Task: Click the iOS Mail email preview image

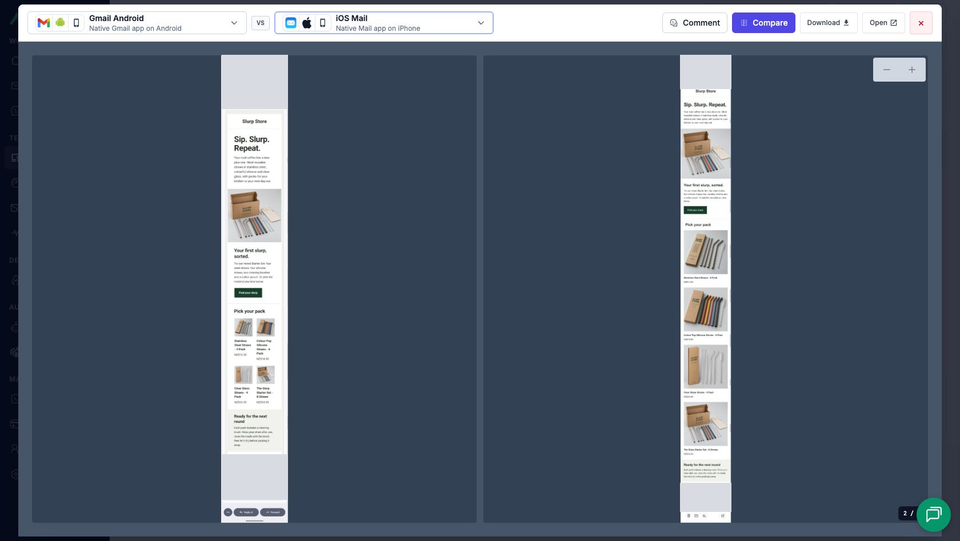Action: 705,289
